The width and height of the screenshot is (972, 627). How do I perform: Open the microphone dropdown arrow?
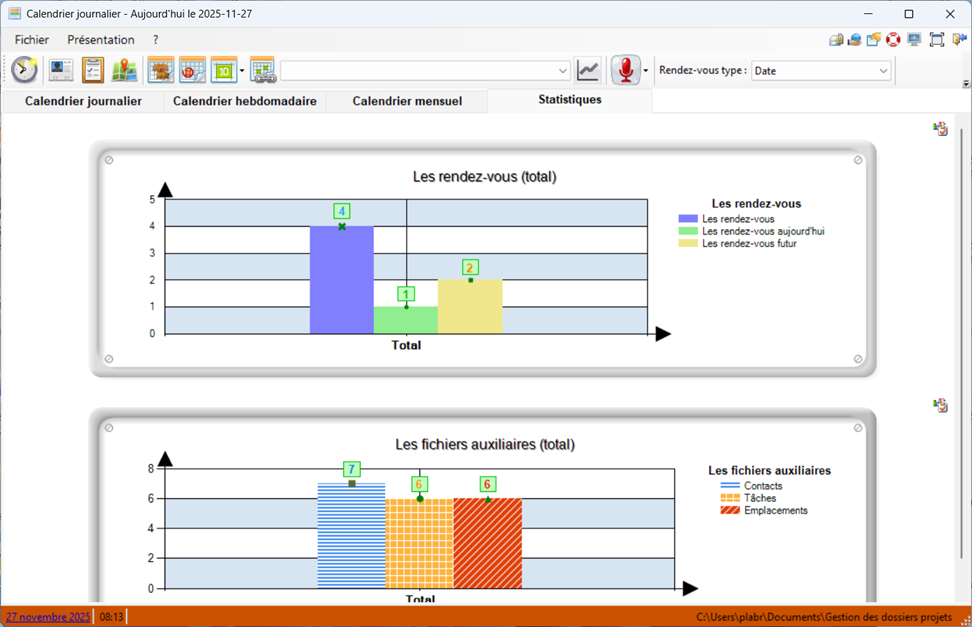point(646,71)
